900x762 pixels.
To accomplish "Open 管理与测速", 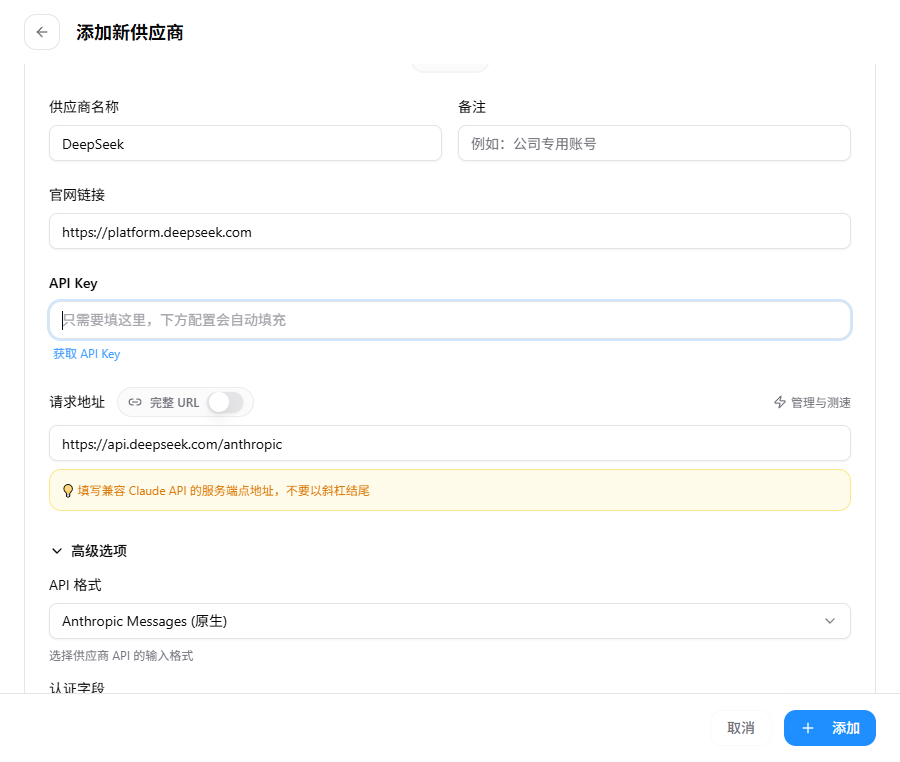I will pos(812,402).
